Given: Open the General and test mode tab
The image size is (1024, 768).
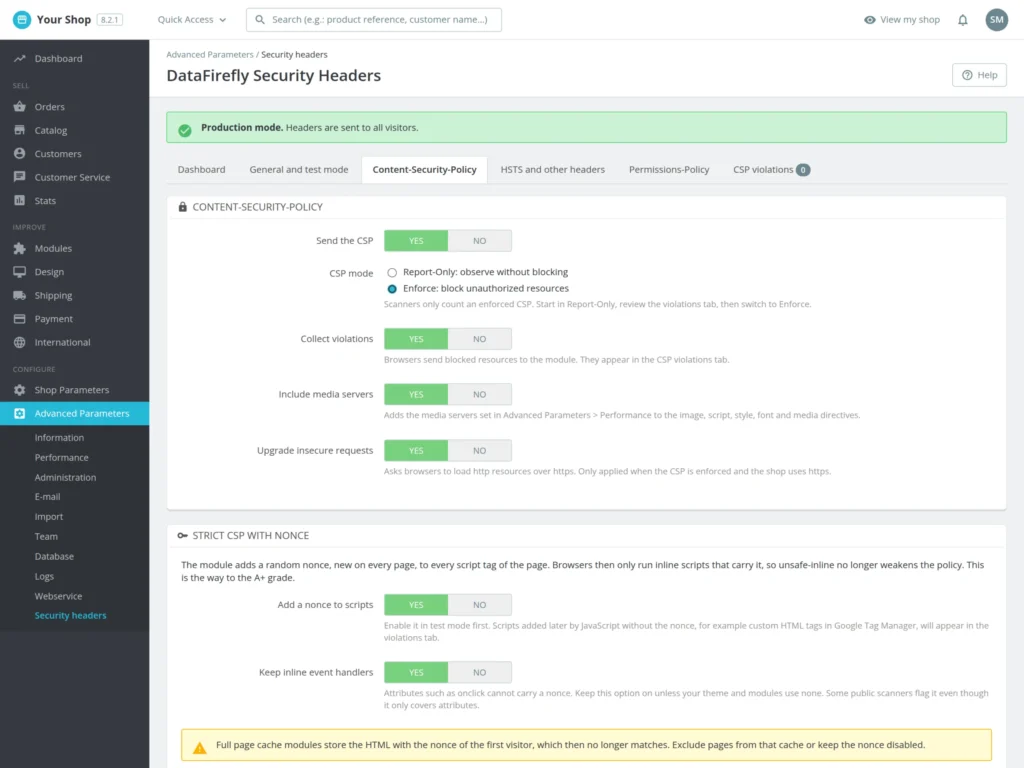Looking at the screenshot, I should [298, 170].
